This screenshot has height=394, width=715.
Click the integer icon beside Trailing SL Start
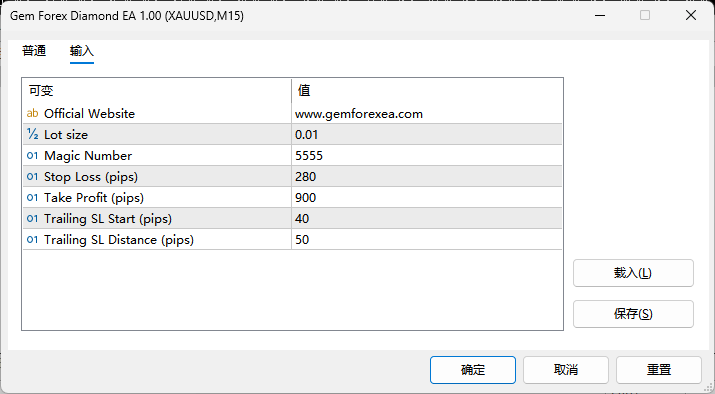32,218
